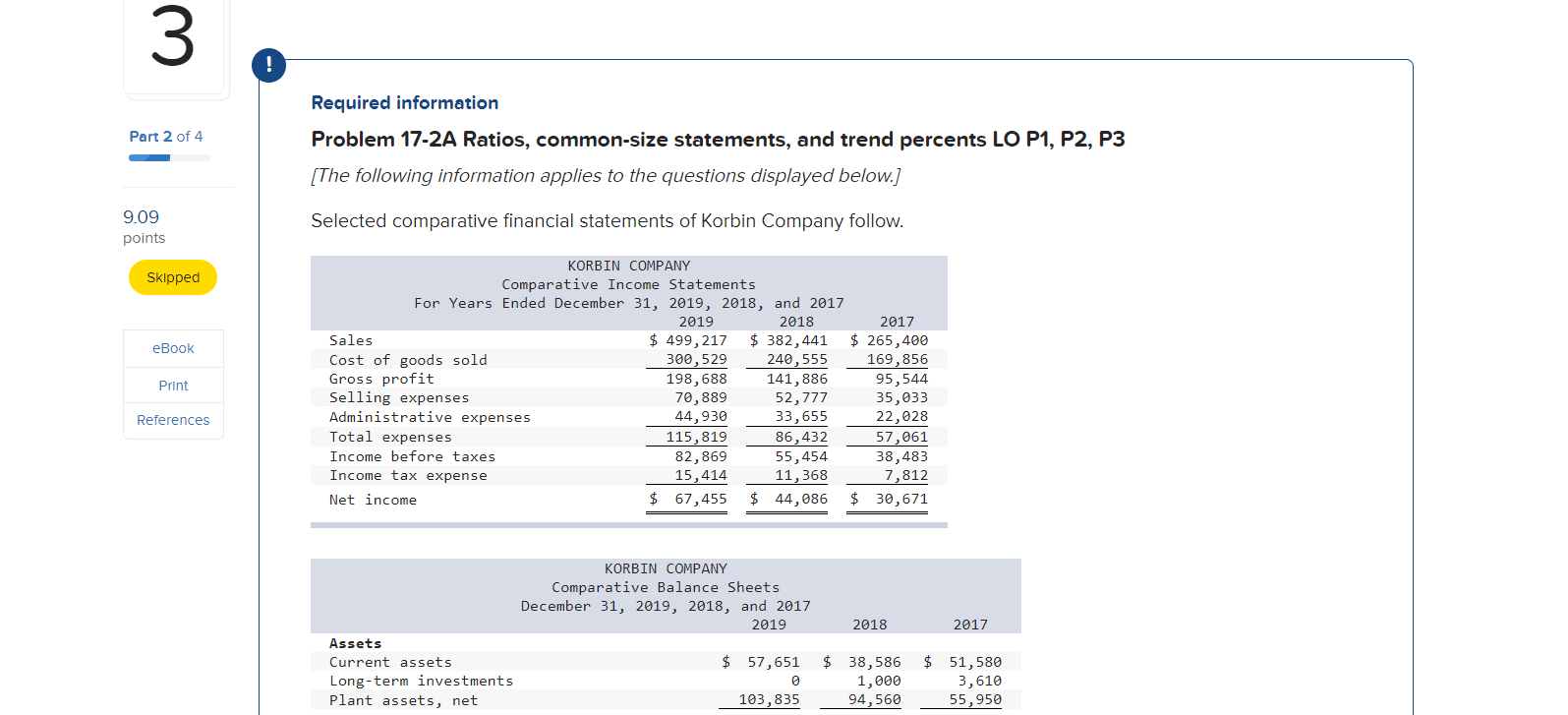The width and height of the screenshot is (1568, 715).
Task: Click the yellow Skipped badge
Action: tap(173, 277)
